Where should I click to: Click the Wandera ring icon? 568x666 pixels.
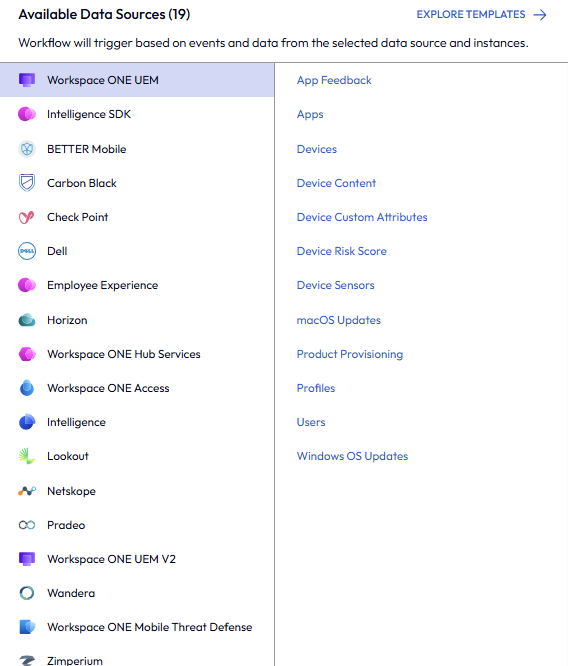point(27,593)
